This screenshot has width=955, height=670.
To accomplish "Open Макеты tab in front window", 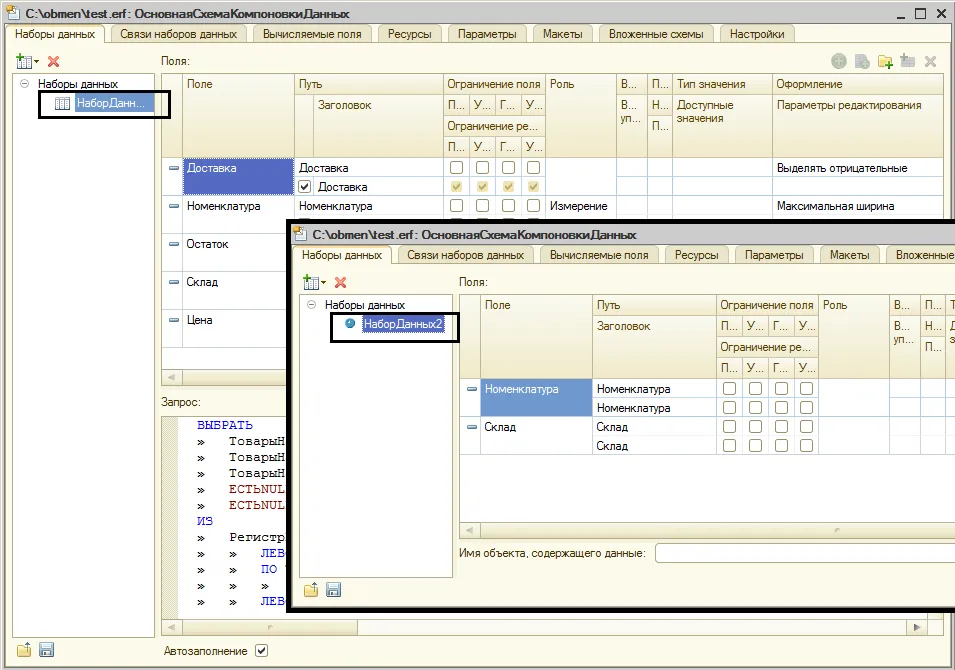I will click(849, 255).
